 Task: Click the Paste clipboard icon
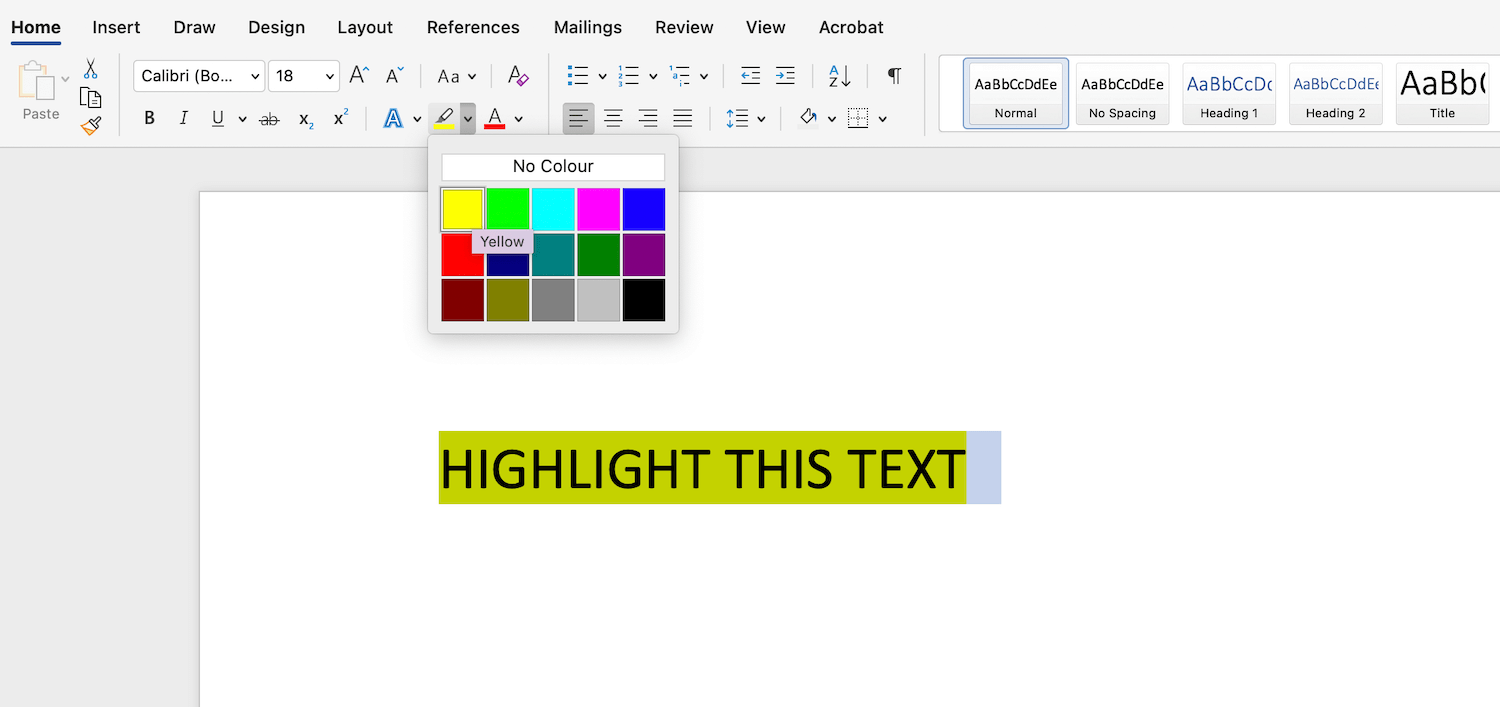[36, 81]
